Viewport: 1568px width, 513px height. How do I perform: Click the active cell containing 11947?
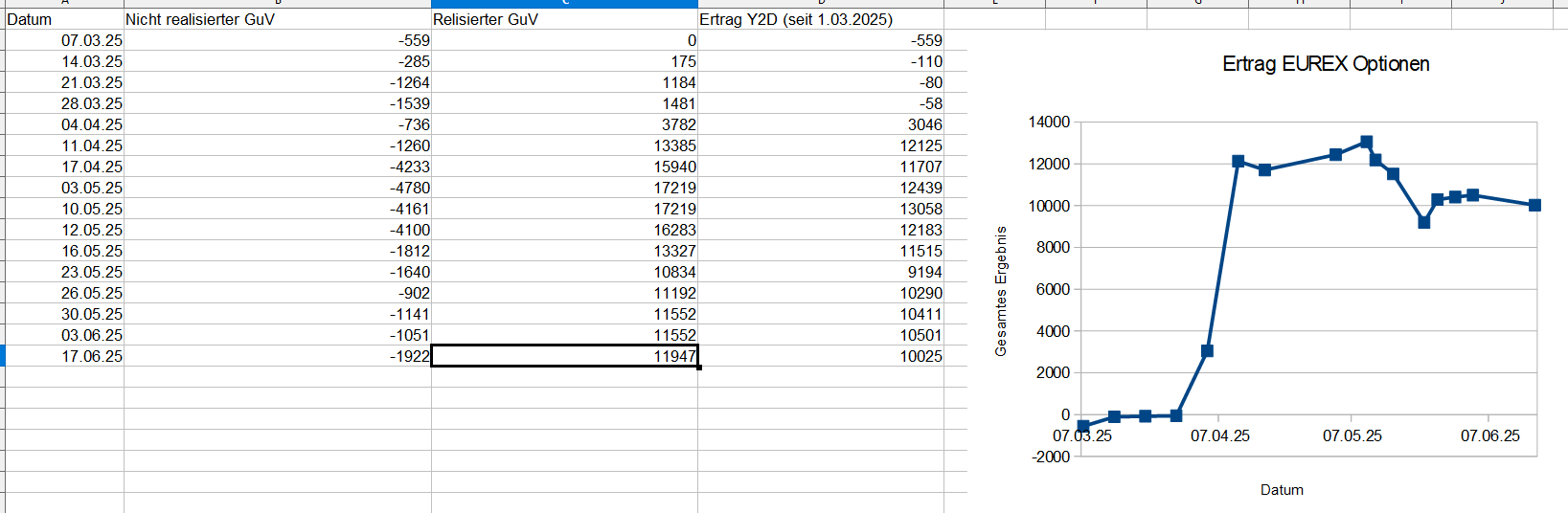pyautogui.click(x=565, y=356)
